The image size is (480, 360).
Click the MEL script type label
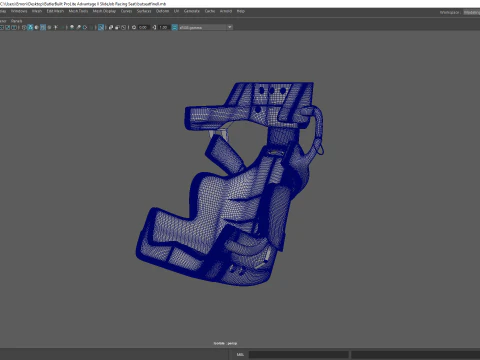pos(240,354)
